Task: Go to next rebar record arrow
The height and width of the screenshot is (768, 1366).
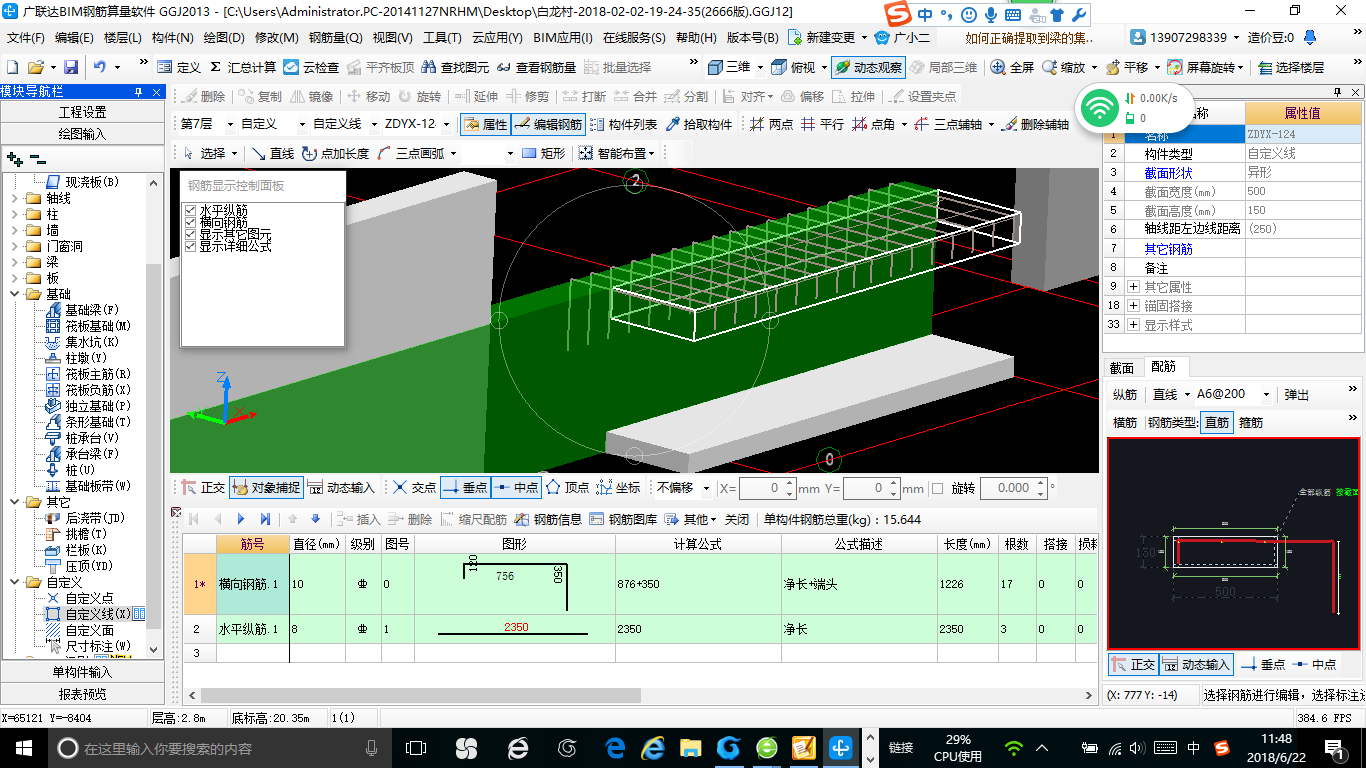Action: [x=241, y=519]
